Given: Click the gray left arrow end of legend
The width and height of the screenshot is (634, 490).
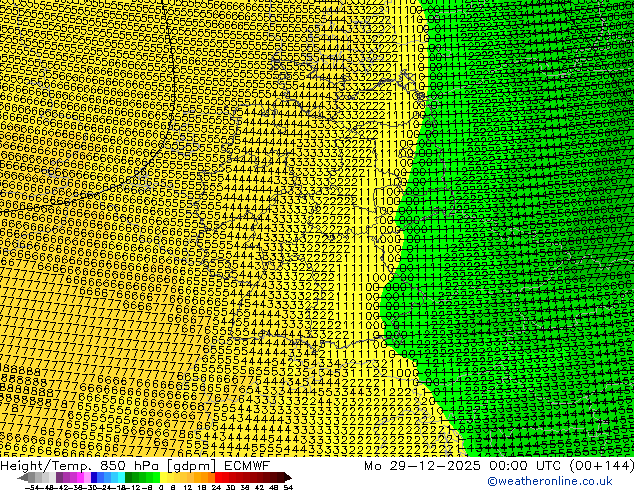Looking at the screenshot, I should click(23, 477).
